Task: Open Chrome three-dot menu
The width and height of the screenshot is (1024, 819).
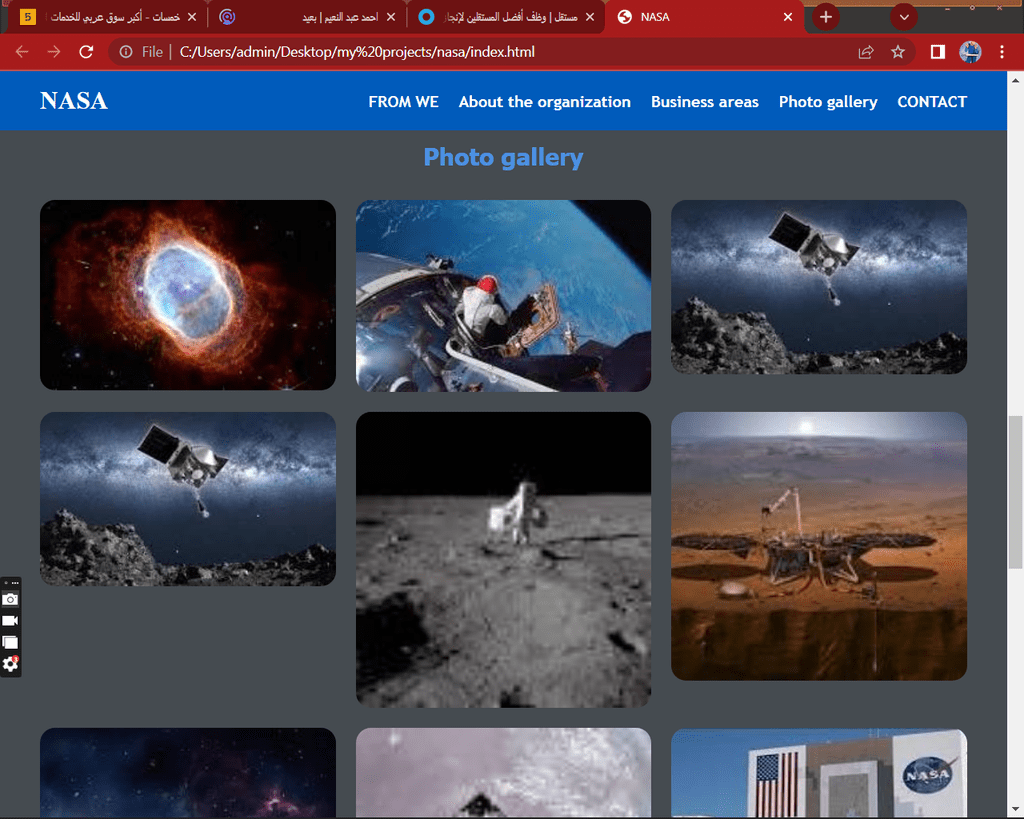Action: pyautogui.click(x=1002, y=52)
